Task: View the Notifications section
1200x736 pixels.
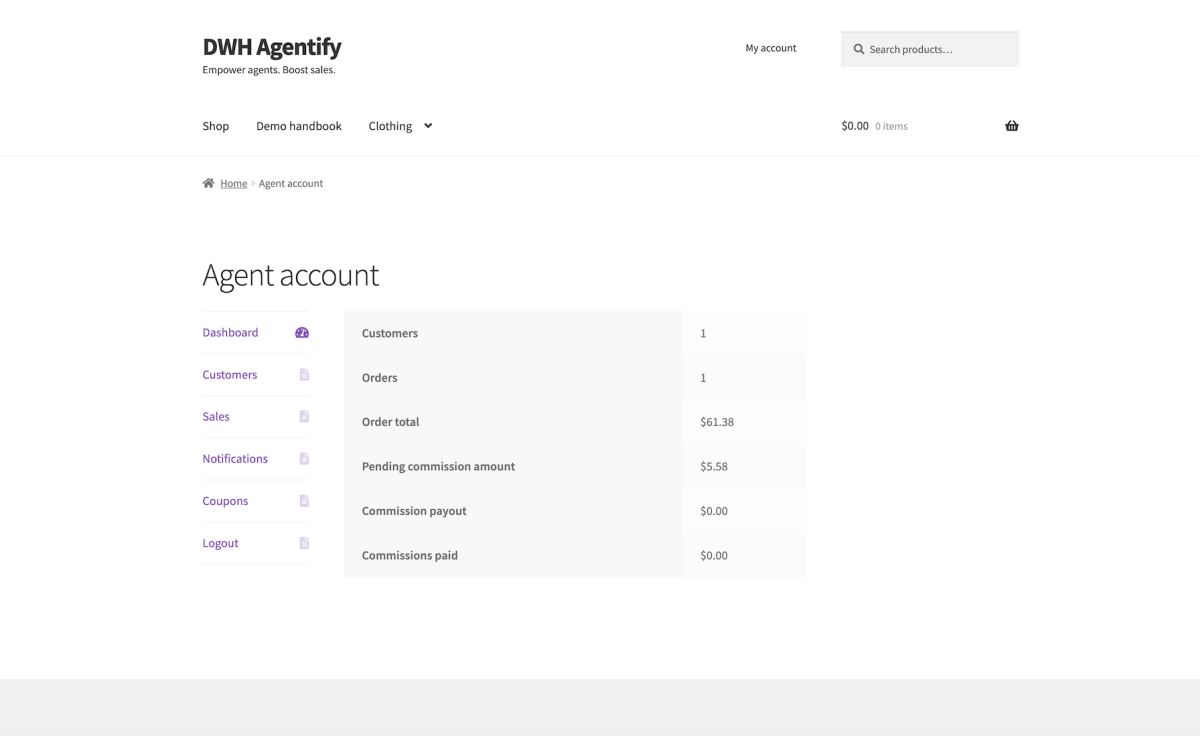Action: coord(235,459)
